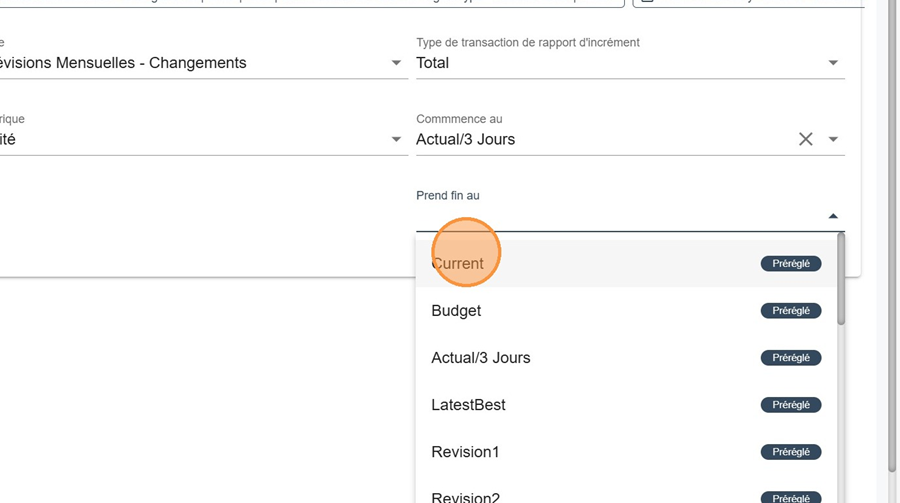Select the Revision2 option
Image resolution: width=900 pixels, height=503 pixels.
pos(465,497)
